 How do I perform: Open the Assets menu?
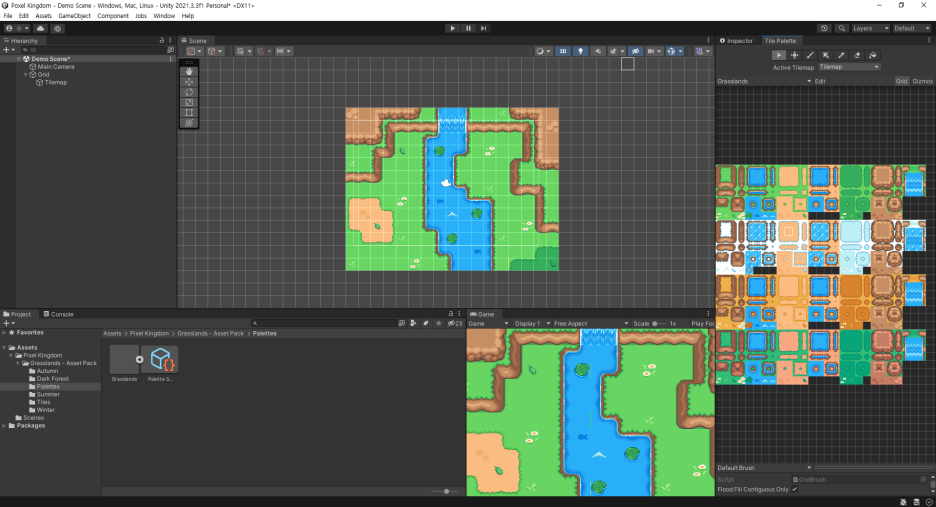point(44,16)
